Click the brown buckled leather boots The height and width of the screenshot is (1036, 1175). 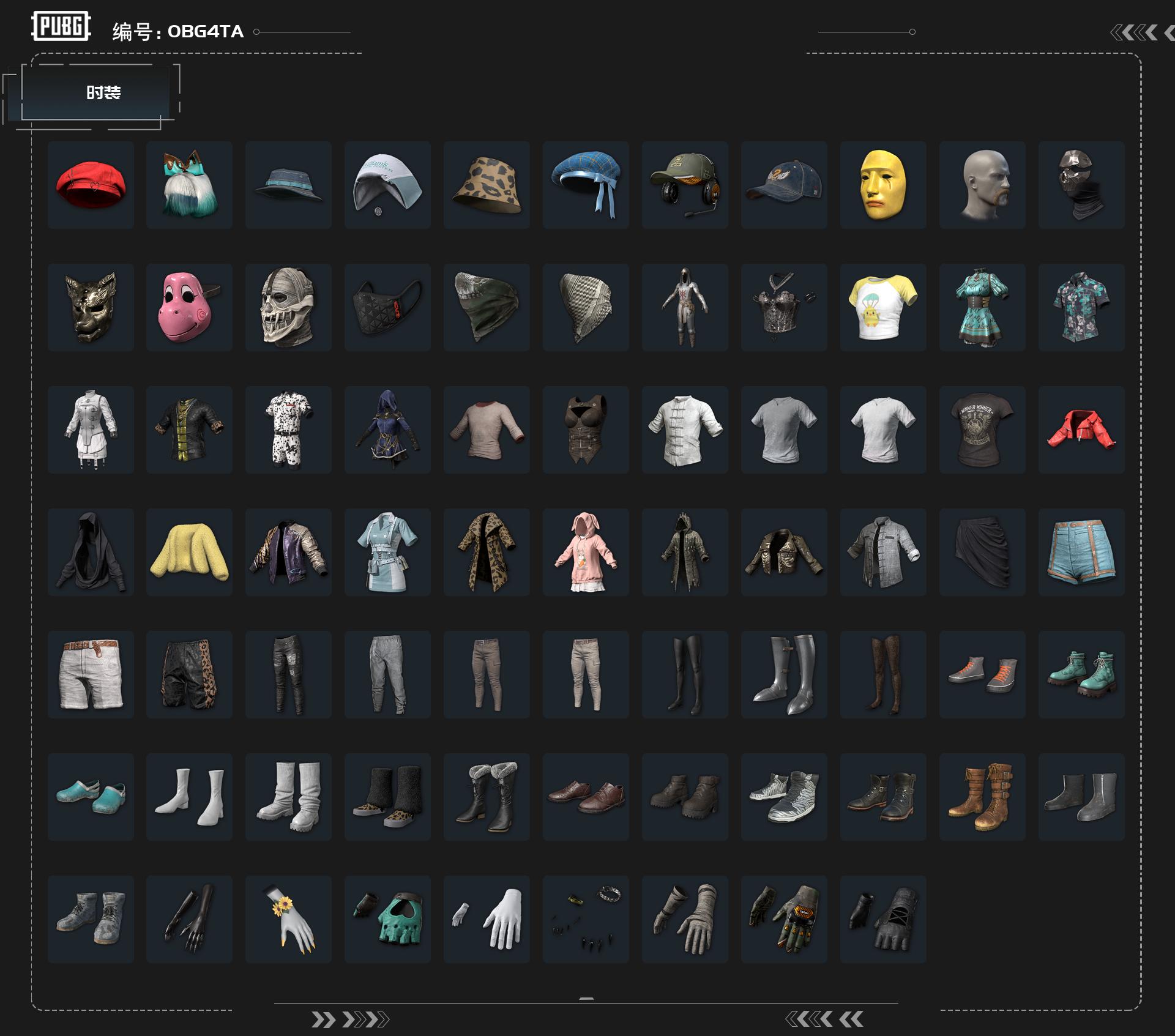pyautogui.click(x=982, y=797)
